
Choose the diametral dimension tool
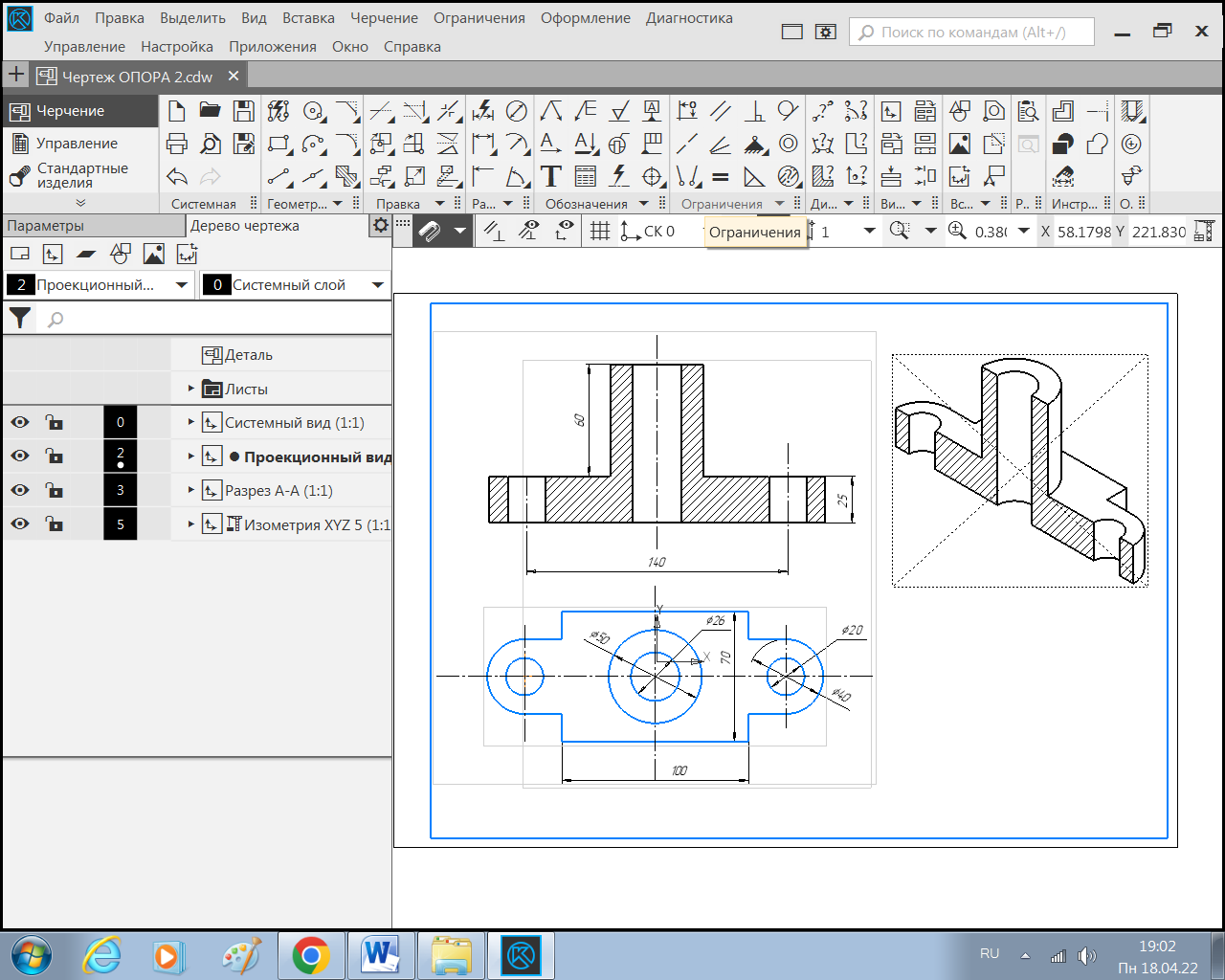pyautogui.click(x=517, y=111)
